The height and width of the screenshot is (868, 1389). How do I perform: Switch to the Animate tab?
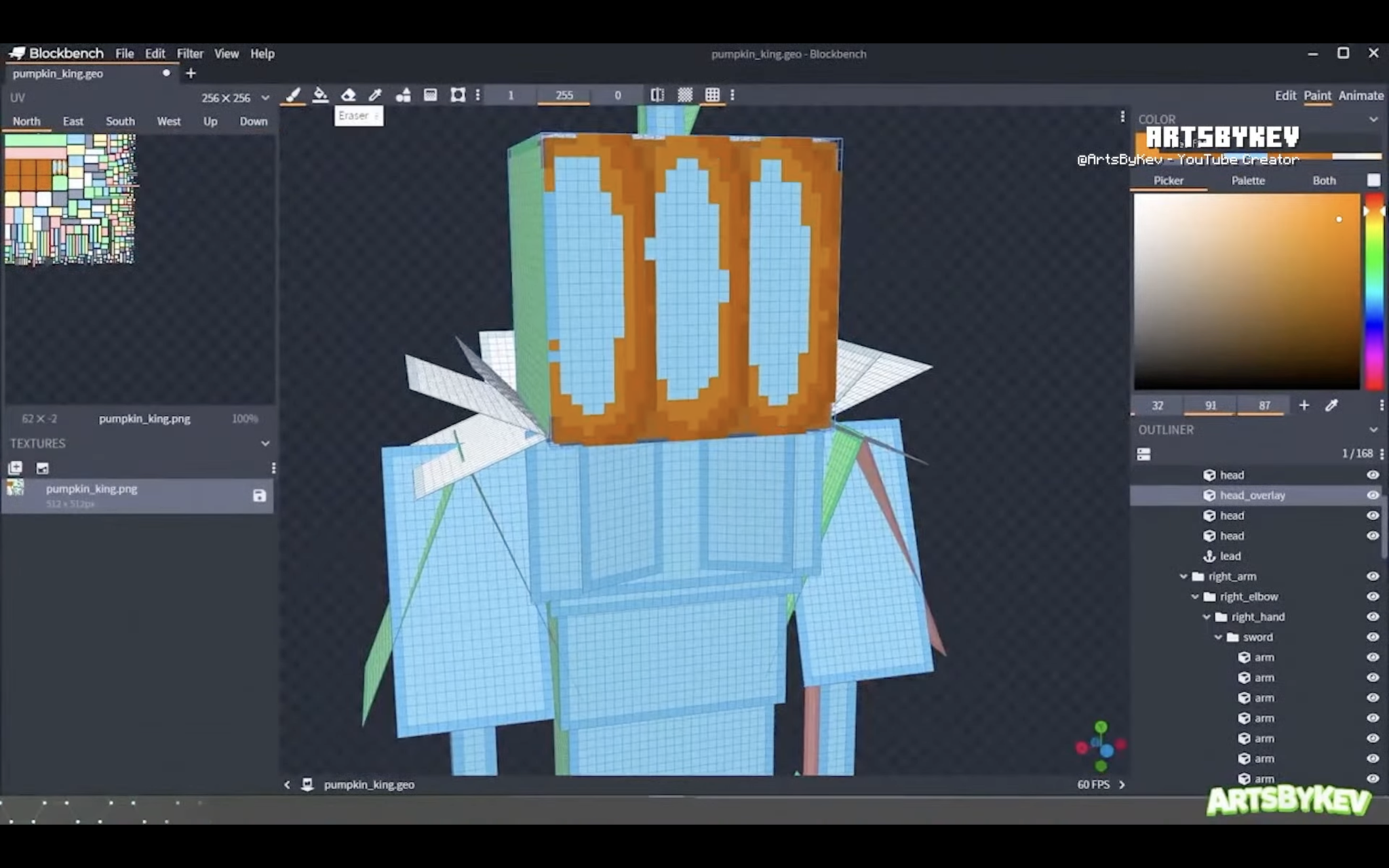[x=1361, y=96]
